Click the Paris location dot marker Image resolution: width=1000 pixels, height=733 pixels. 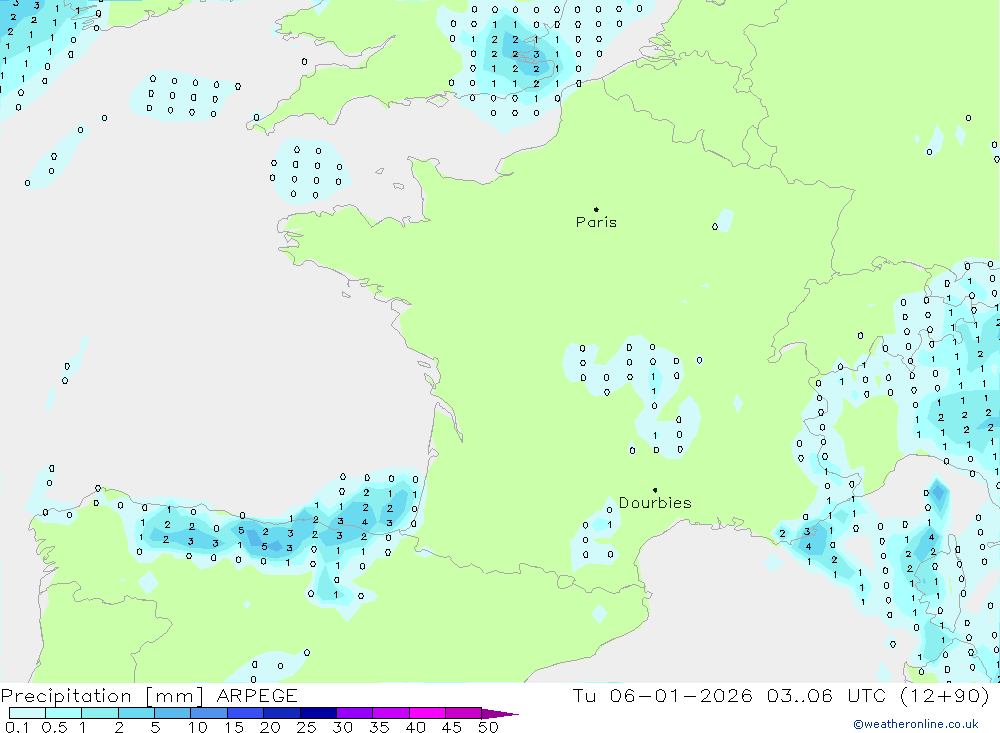click(x=596, y=209)
